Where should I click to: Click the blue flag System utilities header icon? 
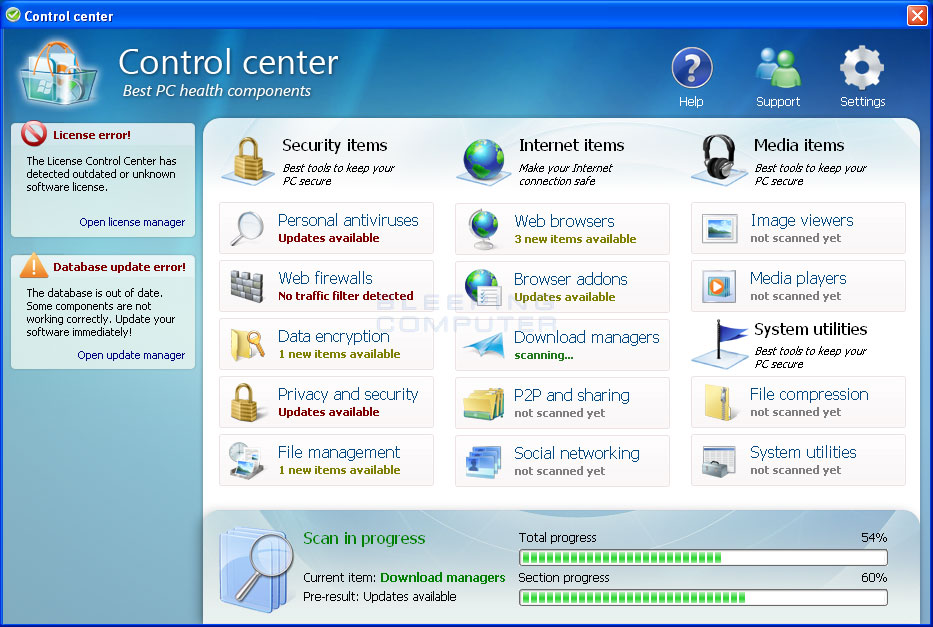tap(720, 344)
